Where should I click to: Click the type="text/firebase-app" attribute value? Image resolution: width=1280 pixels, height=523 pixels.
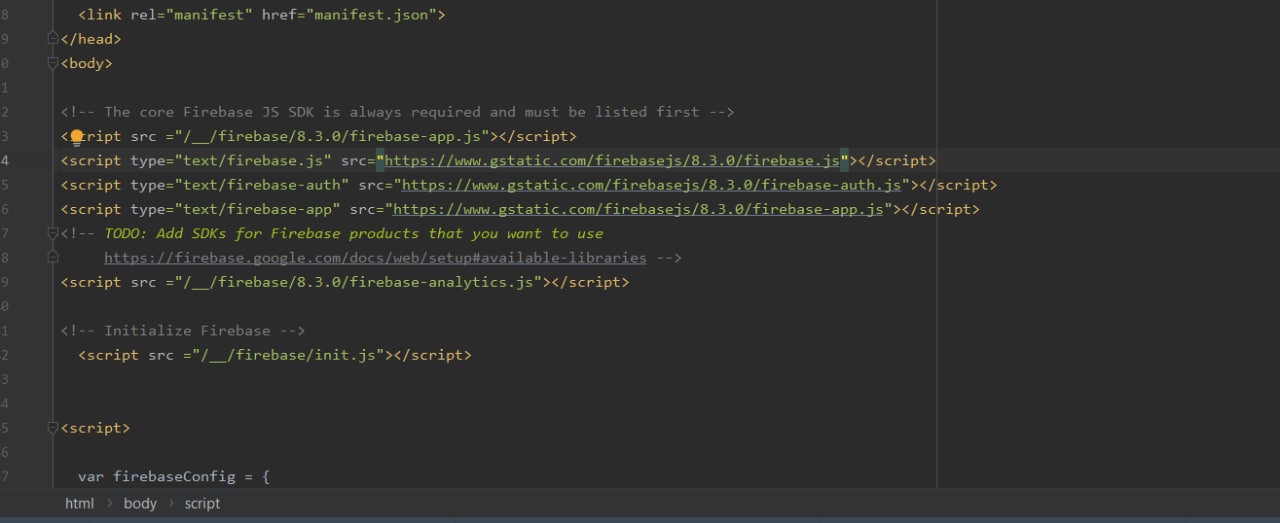point(257,209)
